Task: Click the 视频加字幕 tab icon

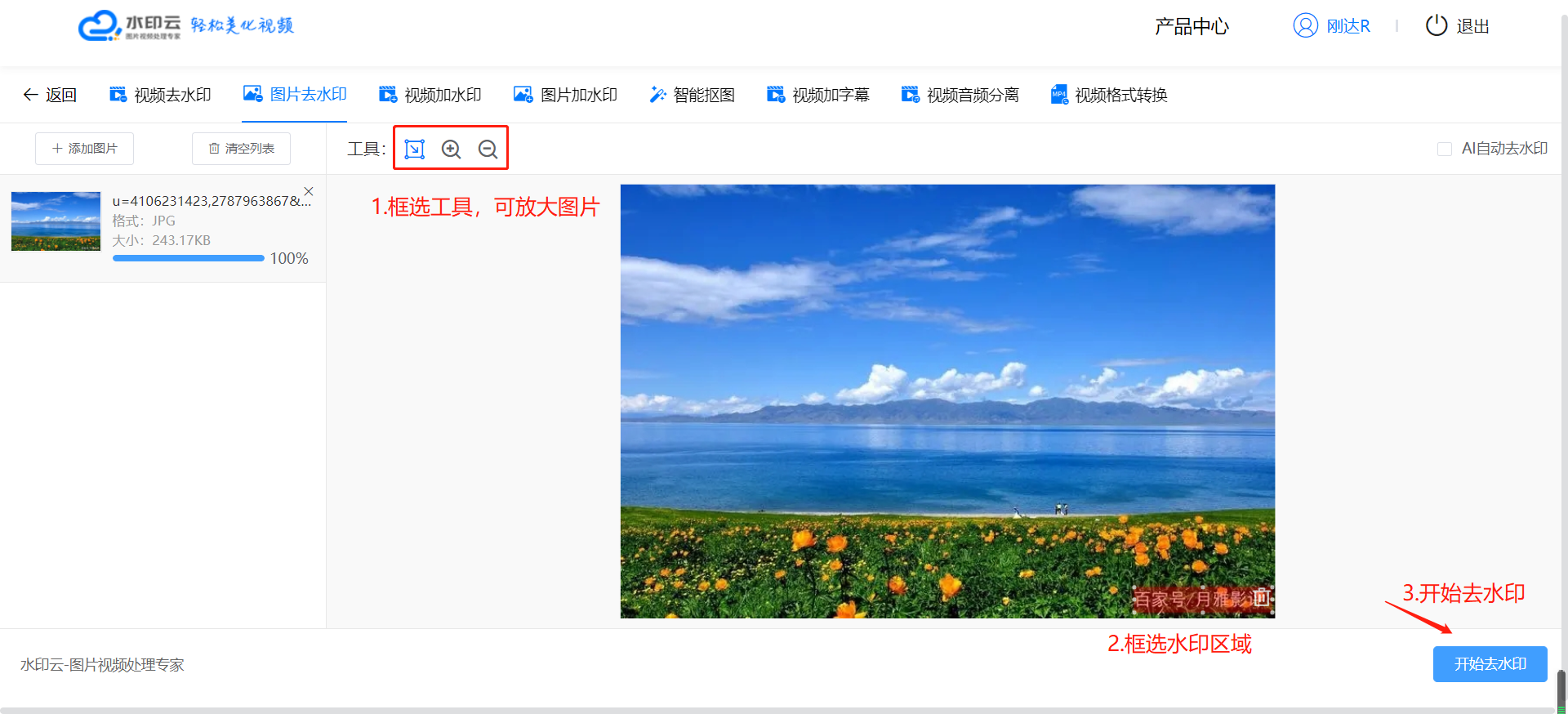Action: pos(776,95)
